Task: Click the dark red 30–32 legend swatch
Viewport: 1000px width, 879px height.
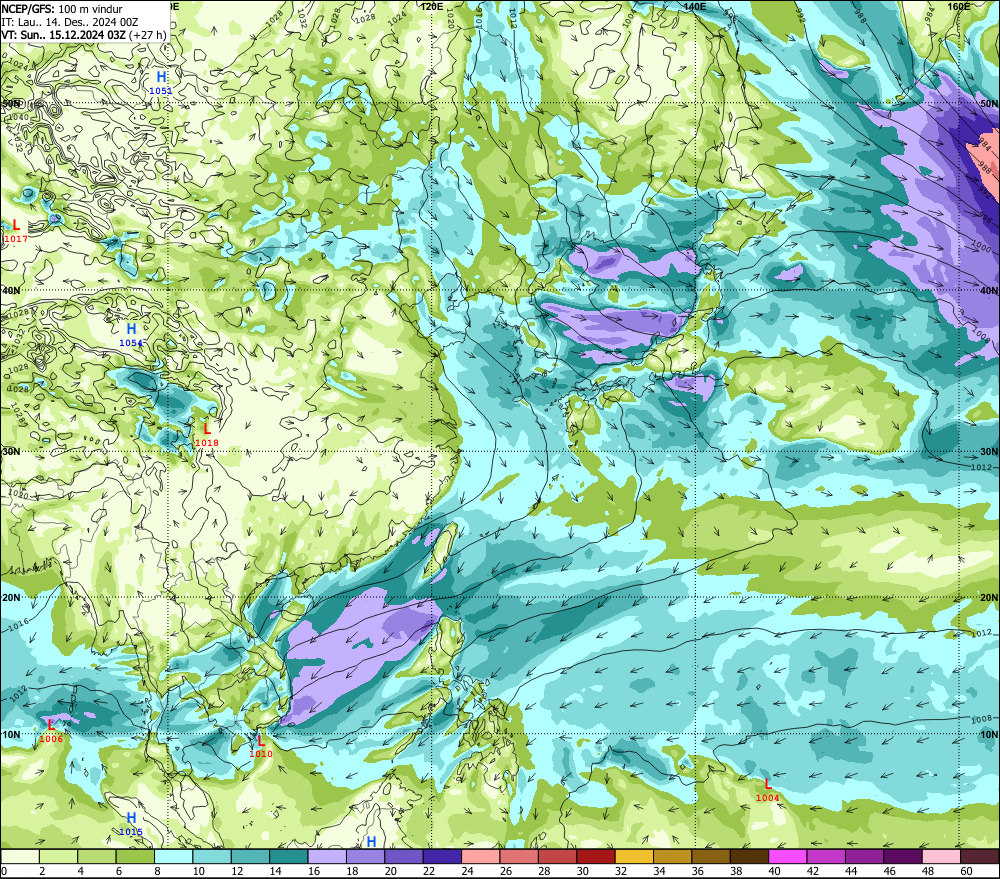Action: click(x=596, y=857)
